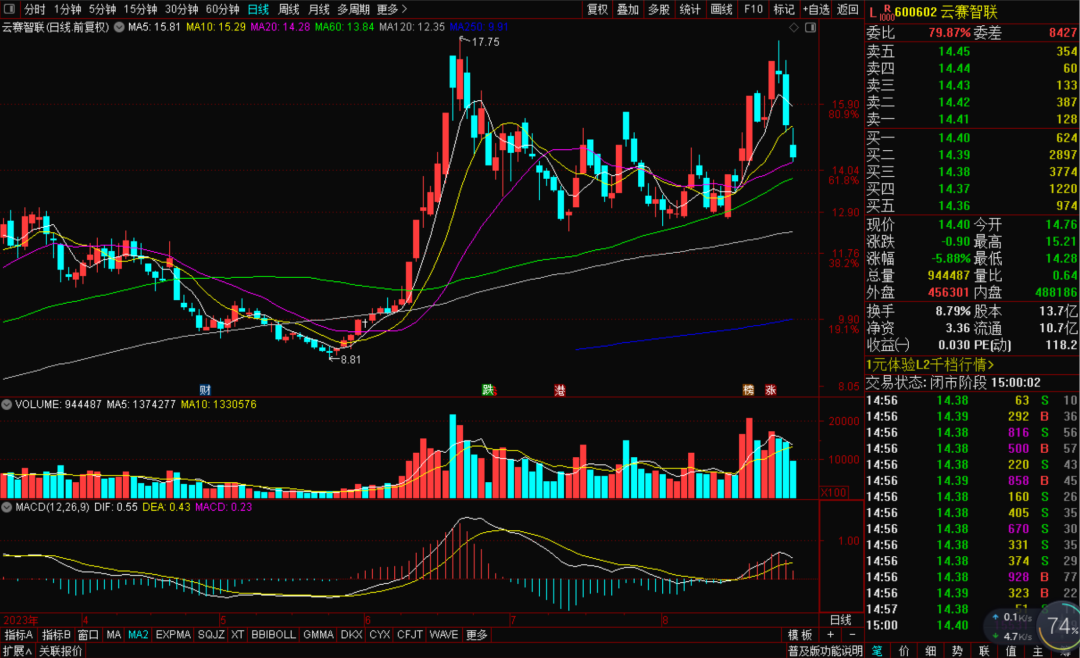
Task: Open the 74% network speed floating widget
Action: tap(1061, 626)
